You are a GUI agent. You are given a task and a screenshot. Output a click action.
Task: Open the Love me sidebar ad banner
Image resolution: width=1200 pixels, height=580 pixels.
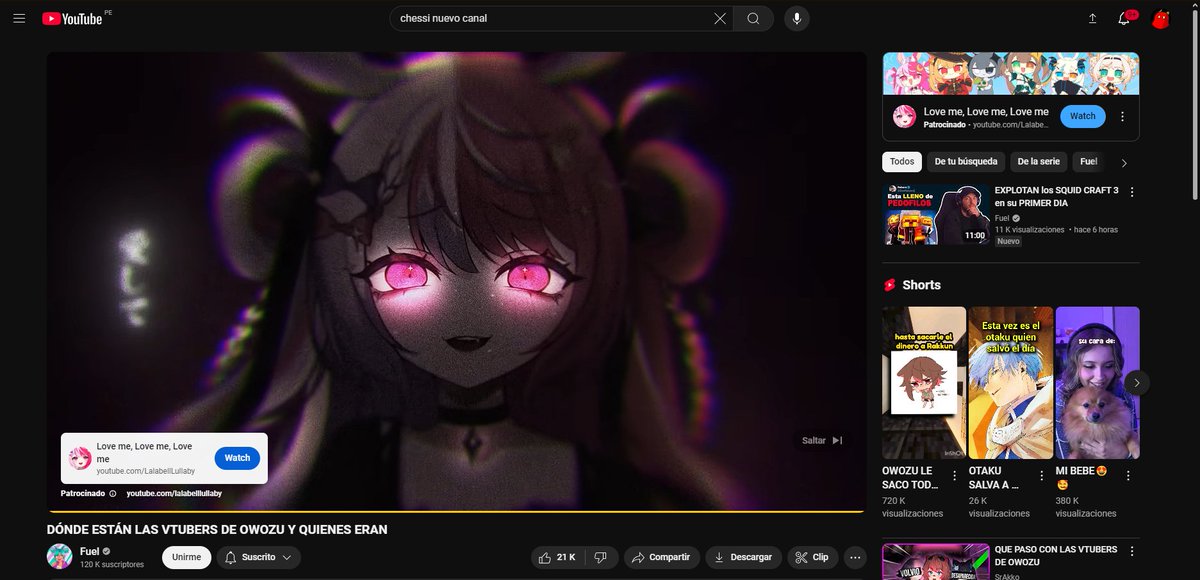click(x=1011, y=73)
